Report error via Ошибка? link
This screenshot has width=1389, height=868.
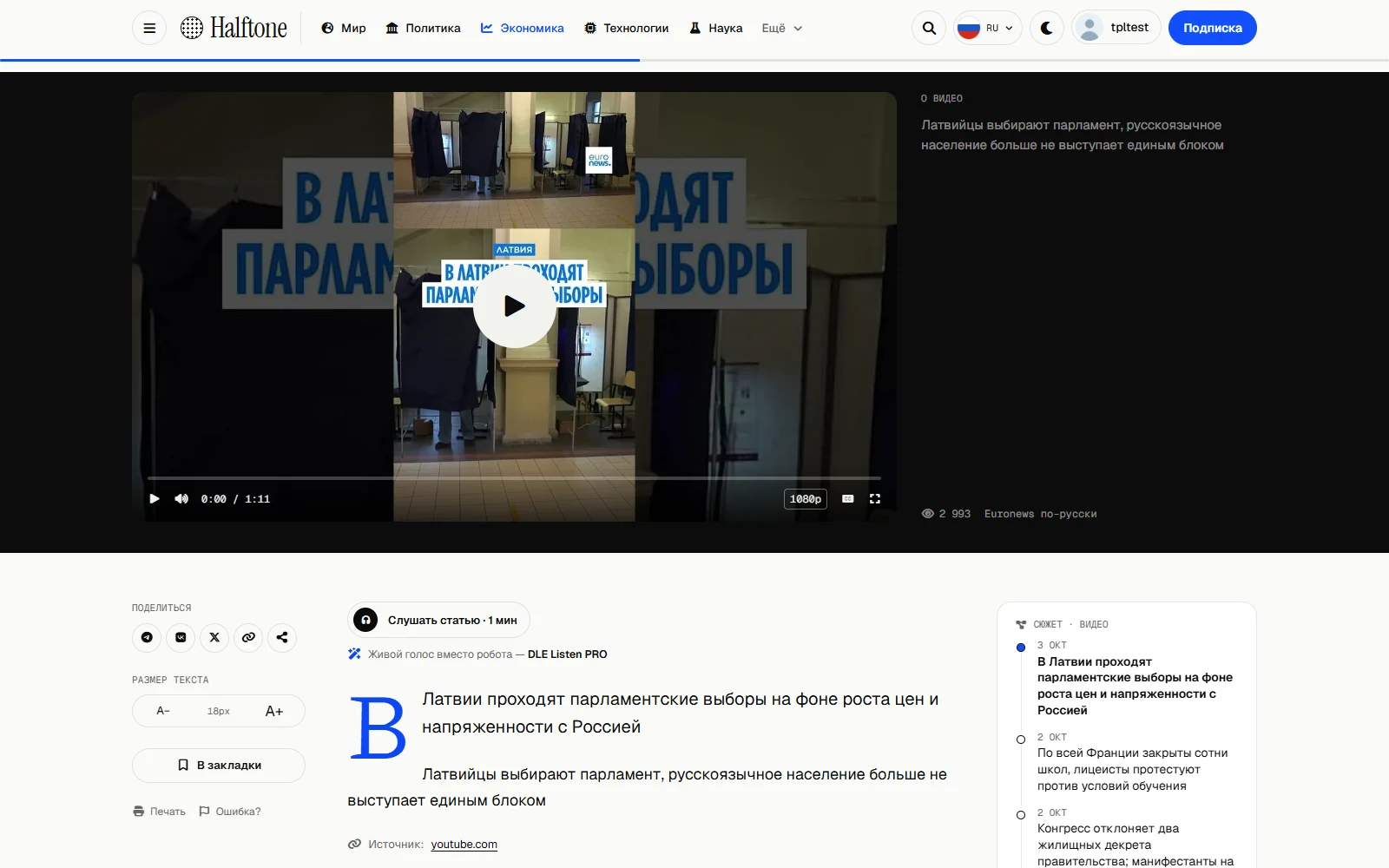tap(230, 812)
